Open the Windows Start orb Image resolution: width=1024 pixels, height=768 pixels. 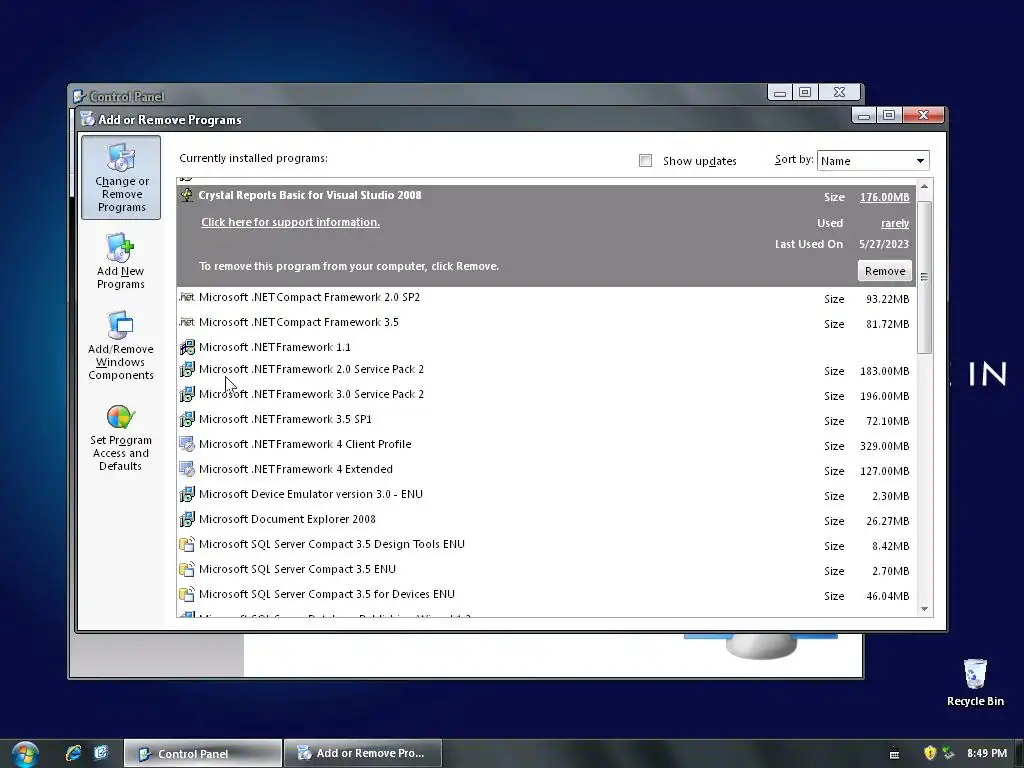[x=25, y=754]
